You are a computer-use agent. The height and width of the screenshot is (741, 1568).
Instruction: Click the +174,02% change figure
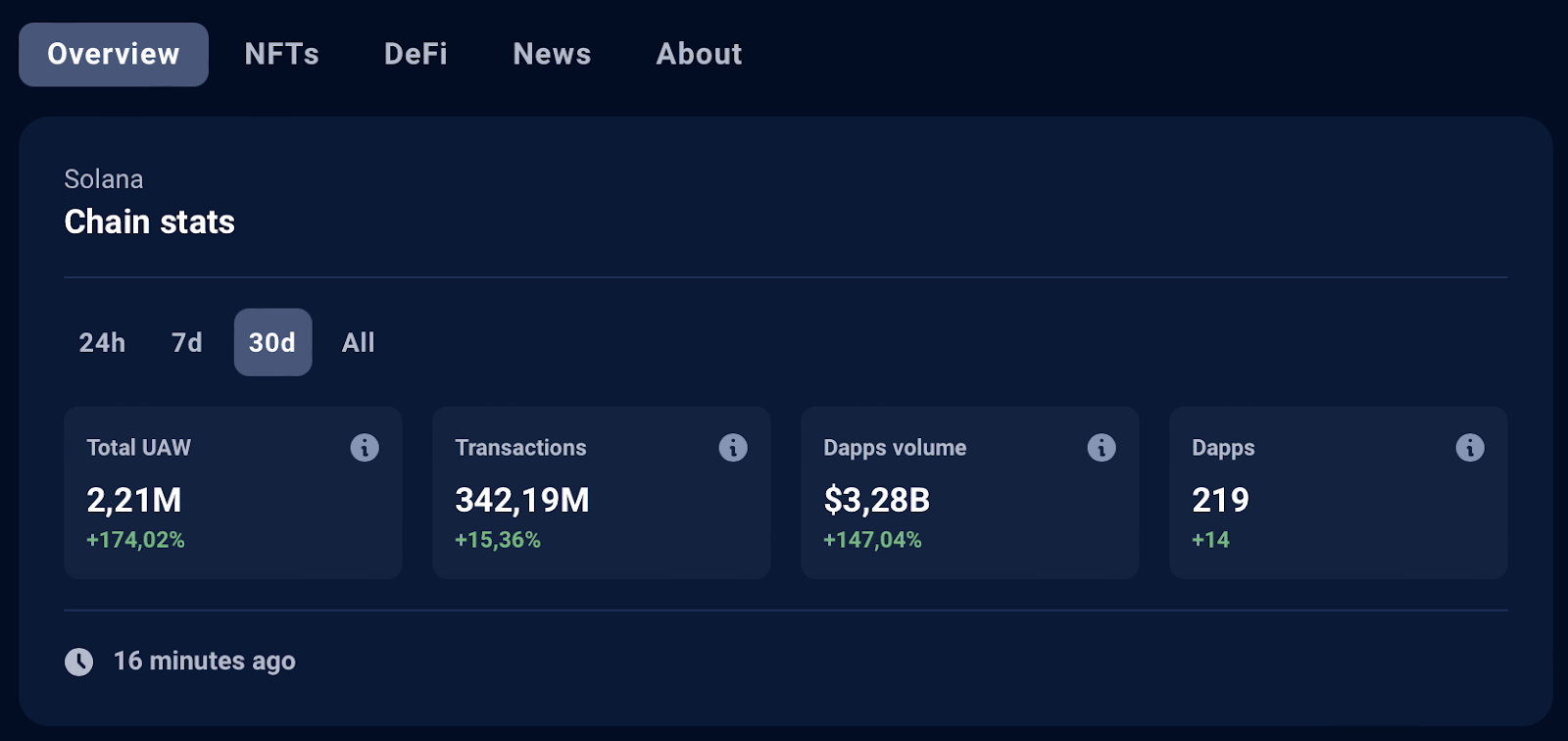135,540
